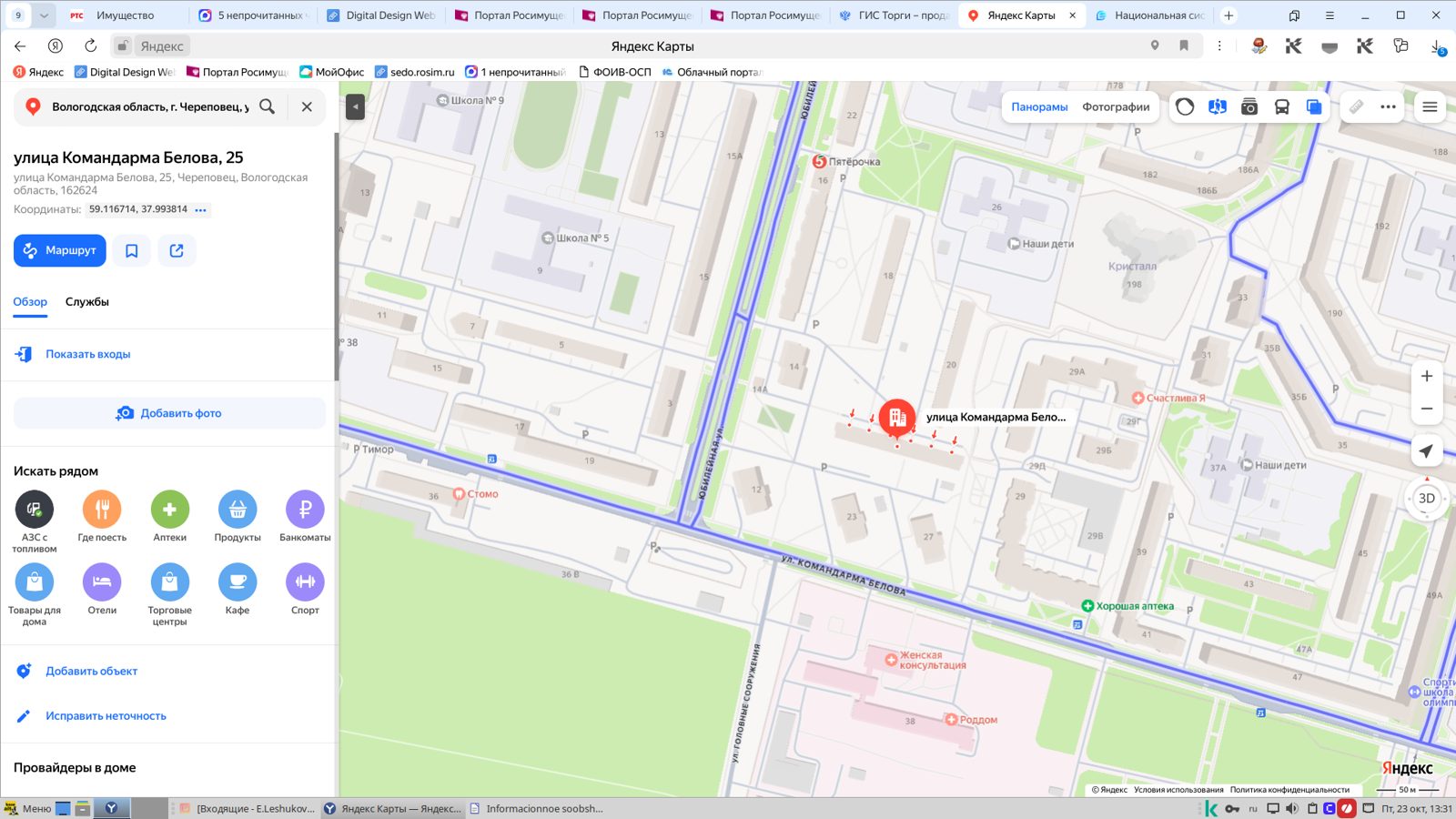Switch to Панорамы map mode
Viewport: 1456px width, 819px height.
pos(1039,106)
